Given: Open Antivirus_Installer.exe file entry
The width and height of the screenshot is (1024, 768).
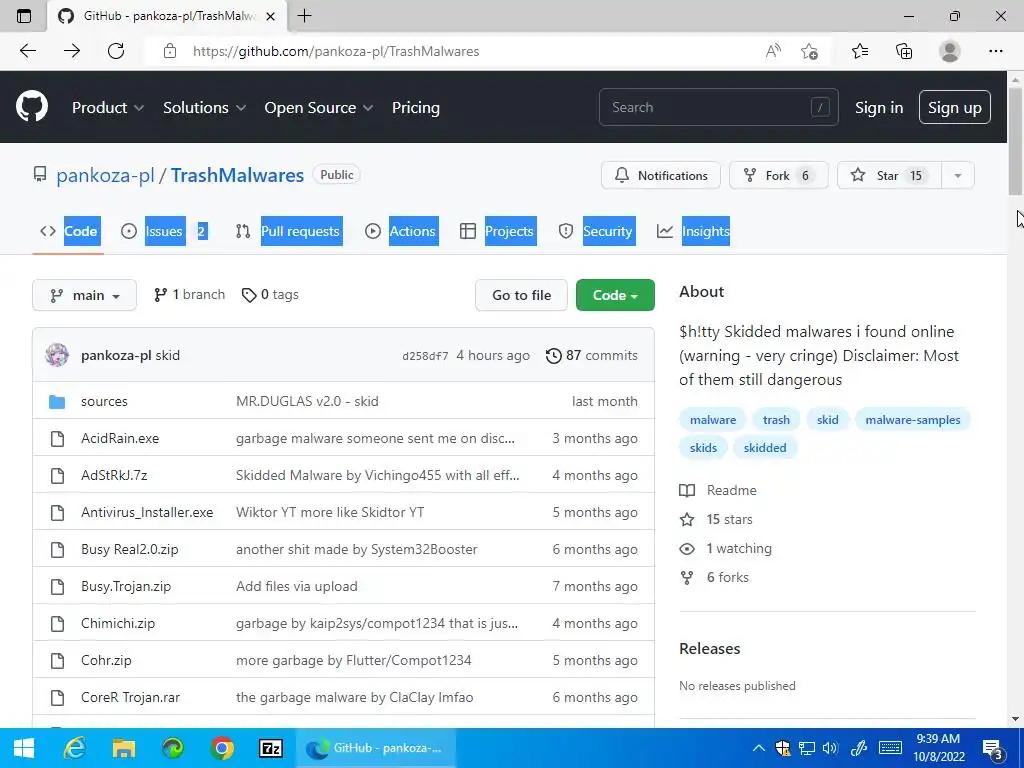Looking at the screenshot, I should [x=147, y=512].
